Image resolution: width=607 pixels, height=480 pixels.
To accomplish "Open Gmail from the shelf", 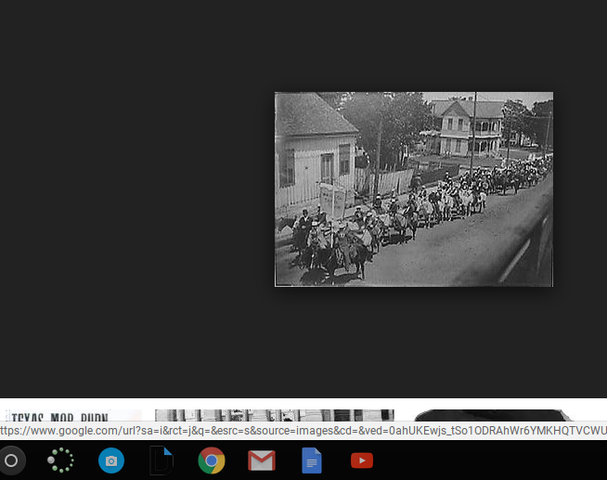I will pyautogui.click(x=262, y=461).
